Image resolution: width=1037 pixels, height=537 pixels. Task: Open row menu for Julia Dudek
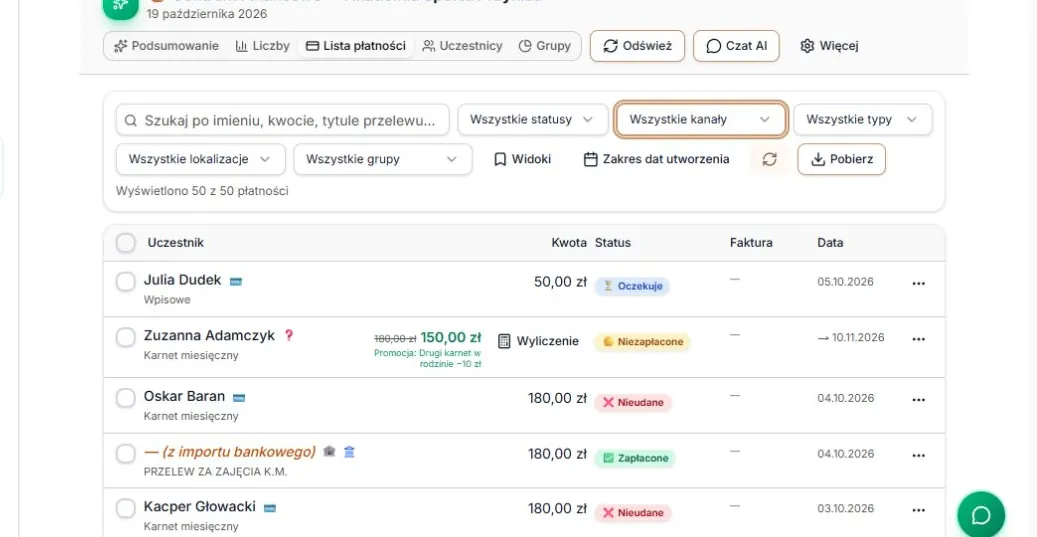pos(919,284)
